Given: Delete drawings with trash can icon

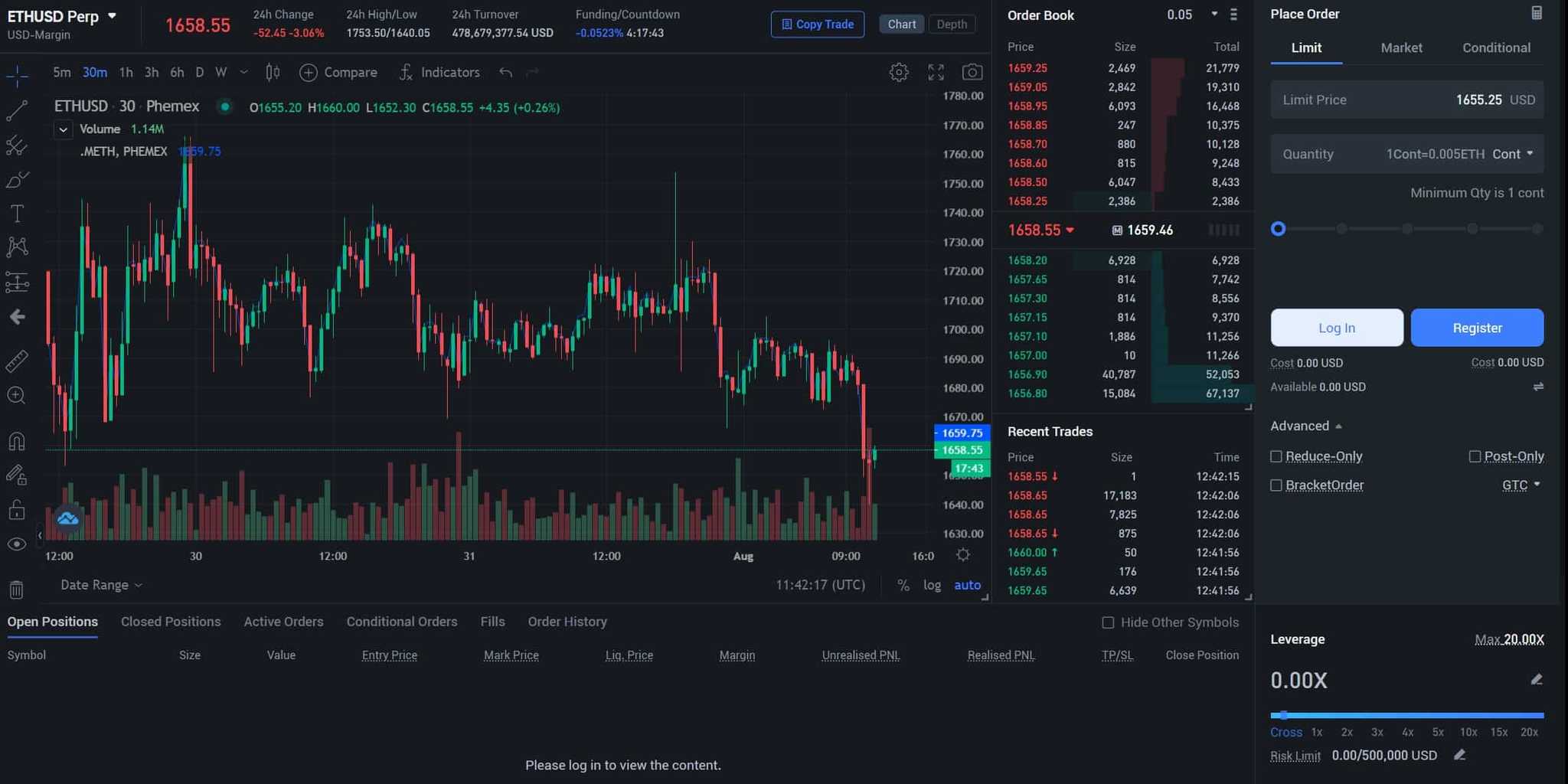Looking at the screenshot, I should [17, 590].
